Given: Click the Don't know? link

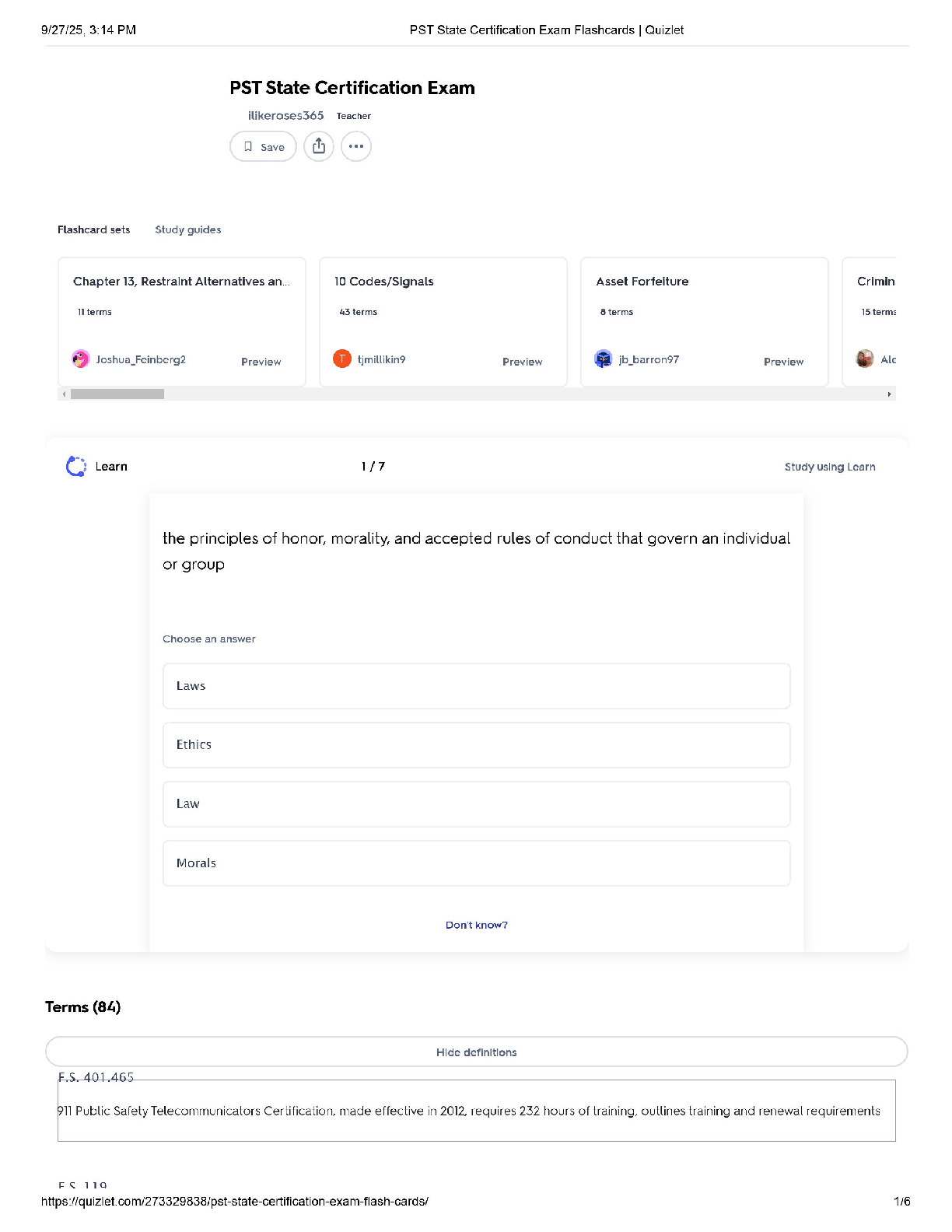Looking at the screenshot, I should [476, 925].
